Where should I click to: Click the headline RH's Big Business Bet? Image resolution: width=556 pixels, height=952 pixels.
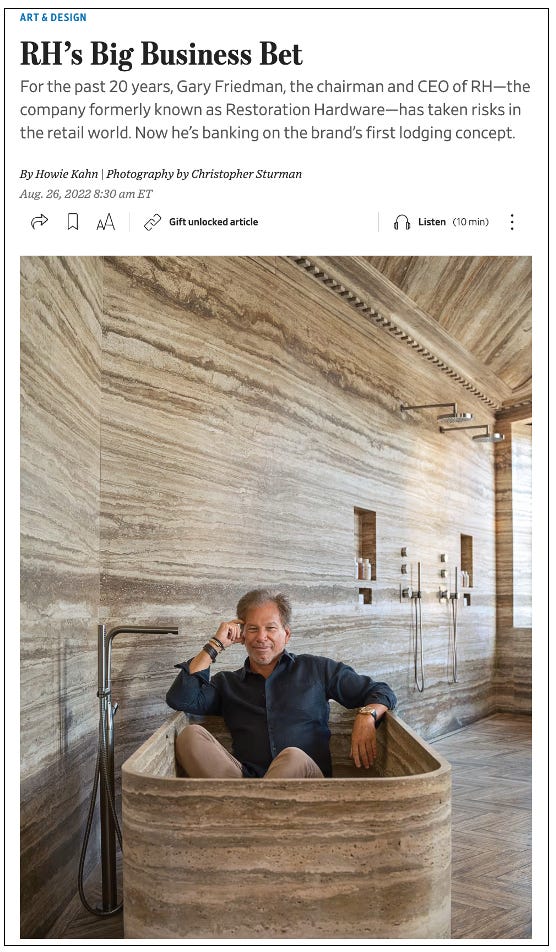[x=161, y=53]
